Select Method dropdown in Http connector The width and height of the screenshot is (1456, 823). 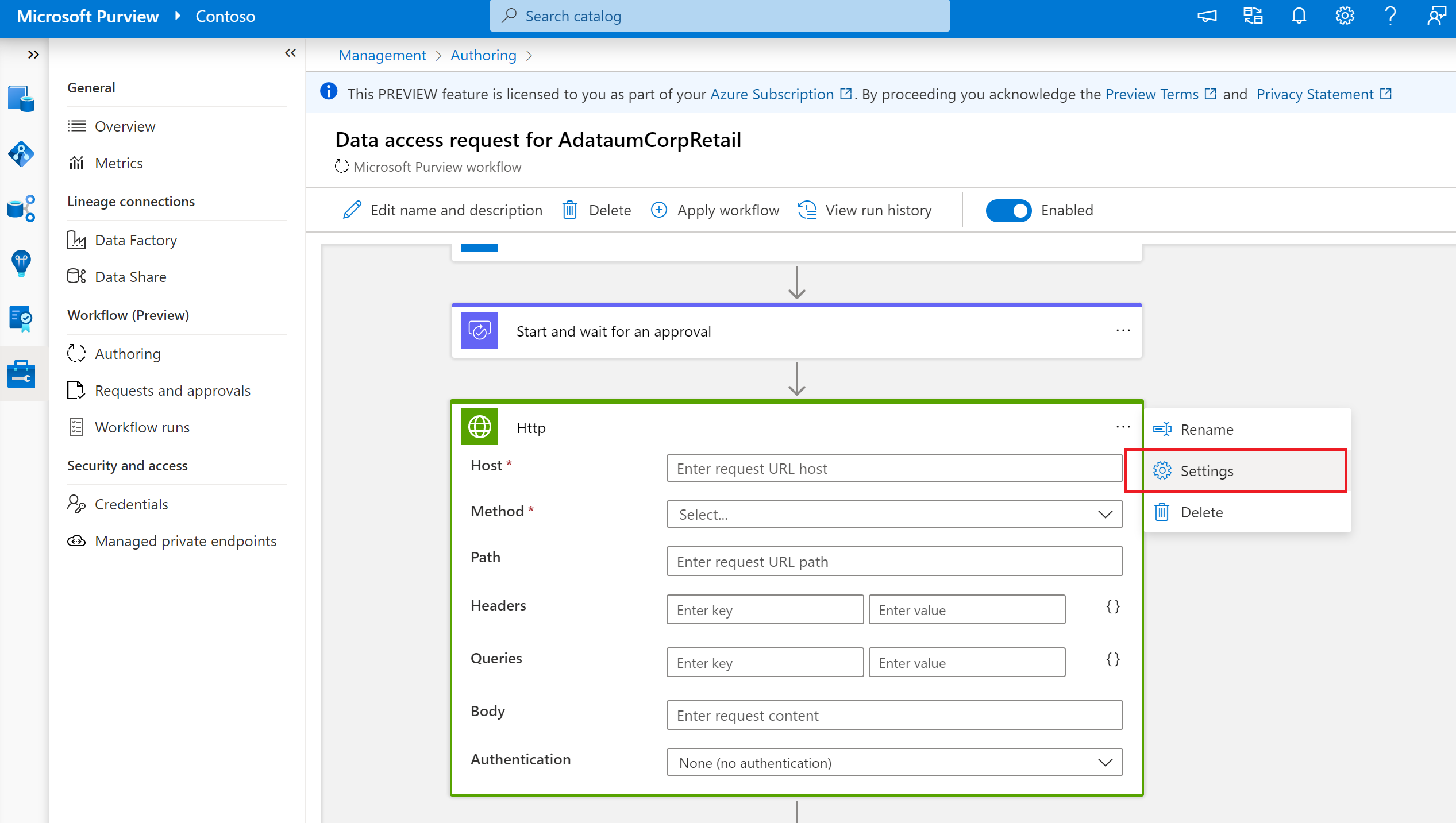pyautogui.click(x=893, y=514)
